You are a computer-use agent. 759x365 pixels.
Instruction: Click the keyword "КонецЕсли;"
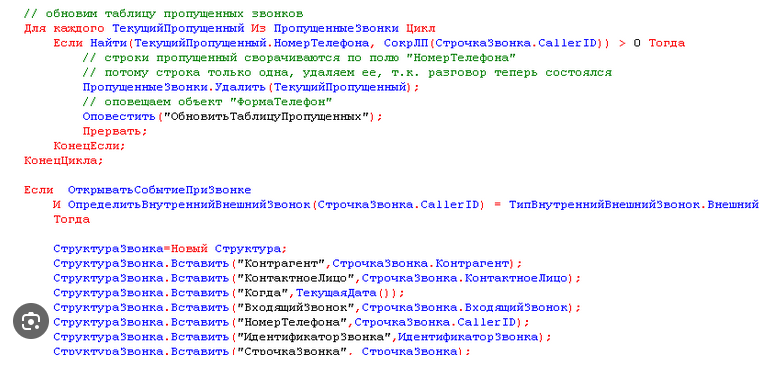pos(89,146)
